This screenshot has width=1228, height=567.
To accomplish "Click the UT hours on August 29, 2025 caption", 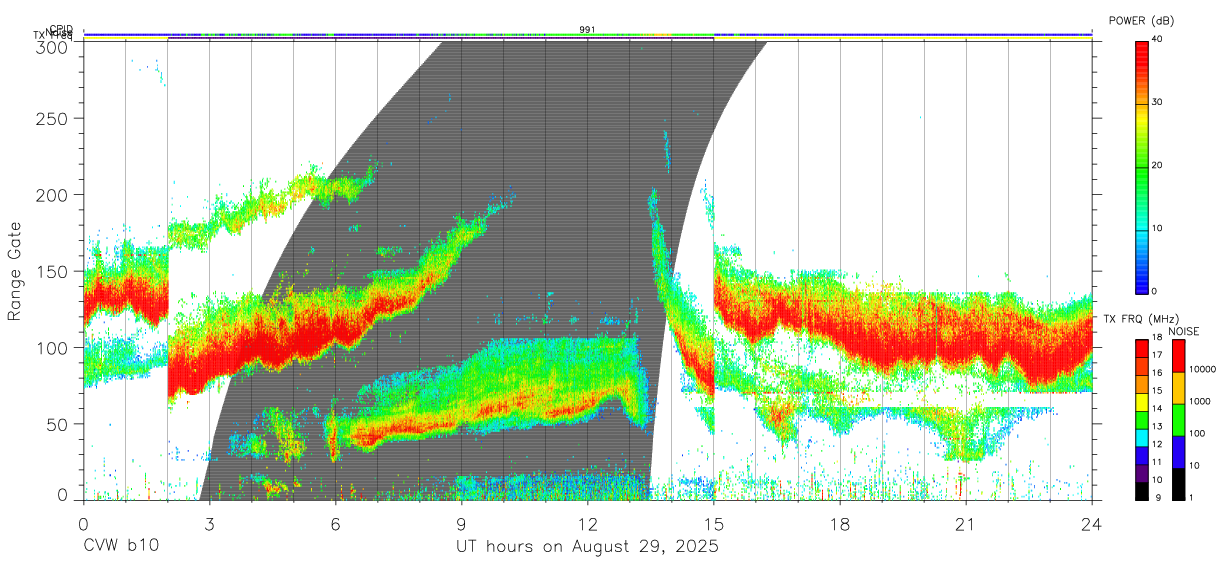I will coord(587,547).
